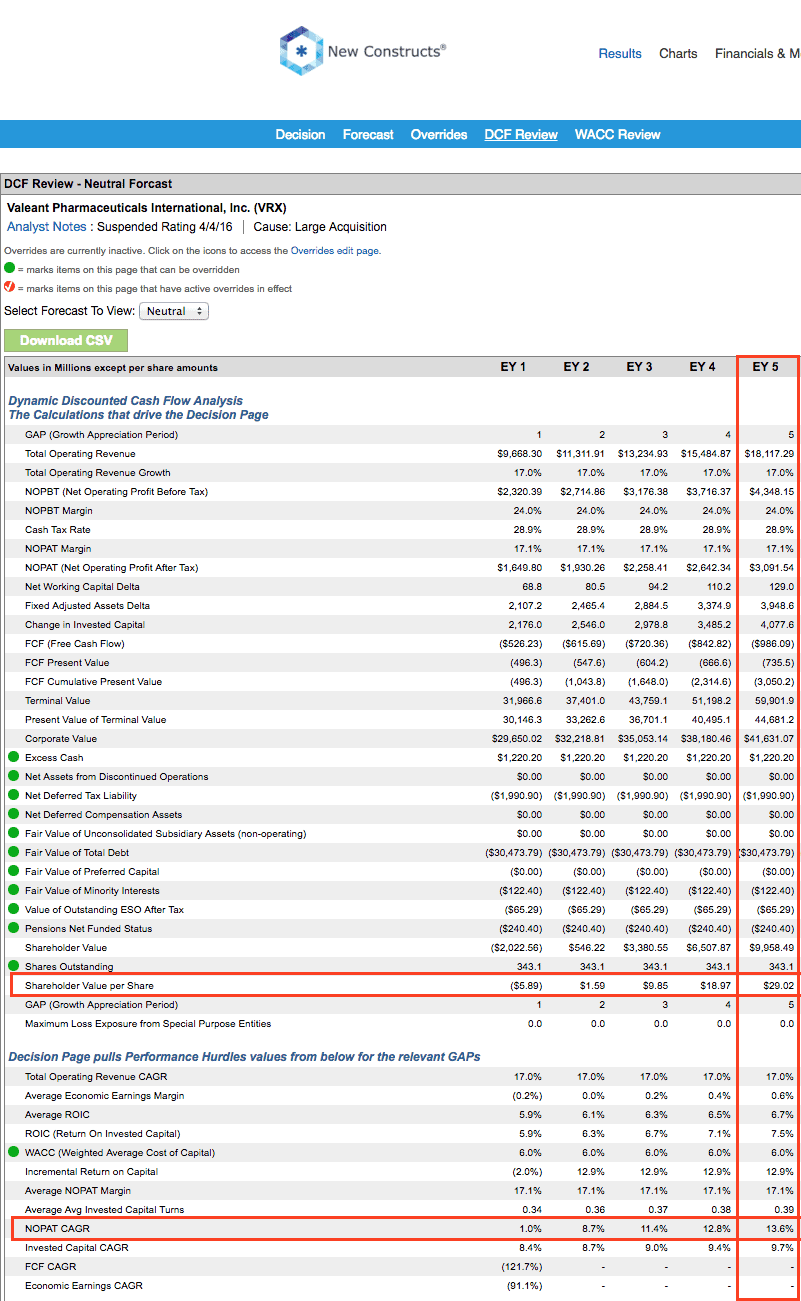Click the Download CSV button
The height and width of the screenshot is (1301, 801).
tap(66, 340)
